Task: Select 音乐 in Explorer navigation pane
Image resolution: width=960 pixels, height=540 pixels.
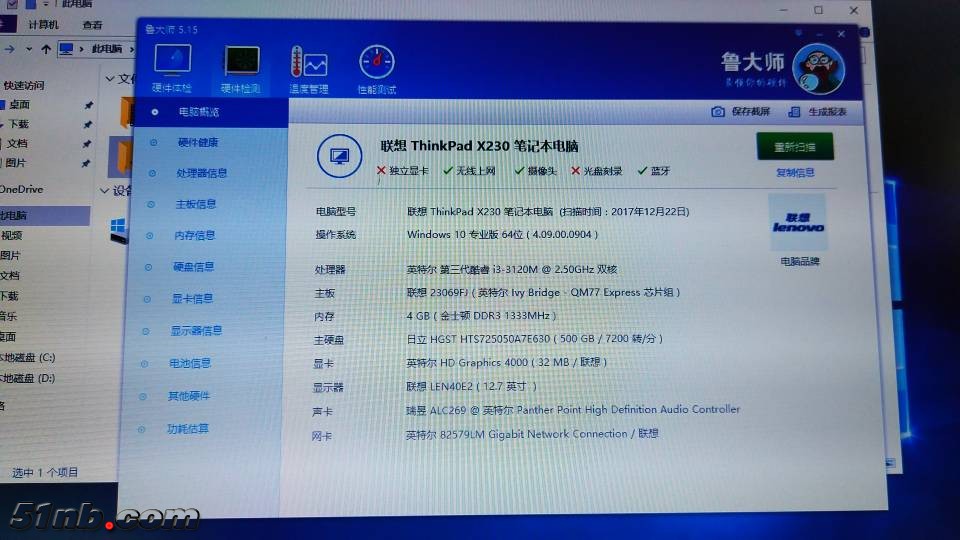Action: click(x=9, y=317)
